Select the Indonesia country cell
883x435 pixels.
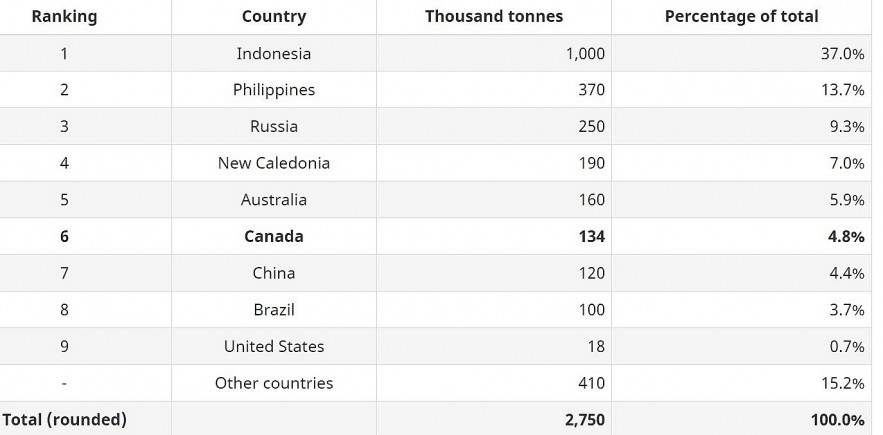(x=274, y=53)
